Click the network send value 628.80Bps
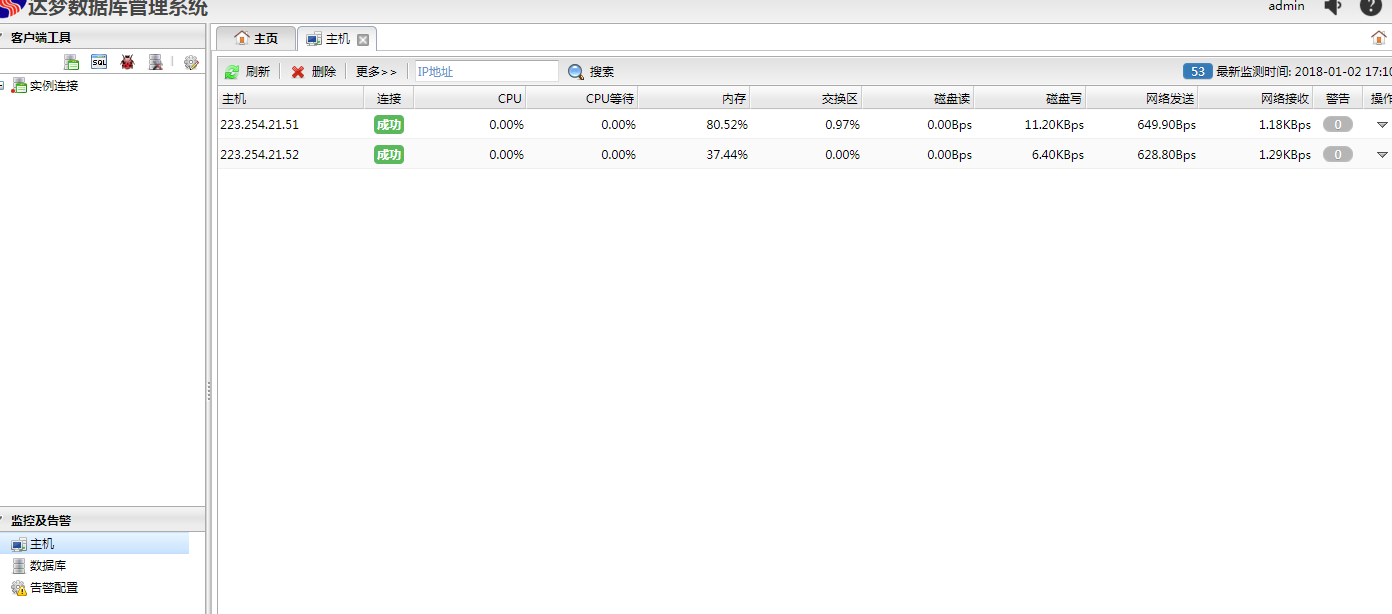The height and width of the screenshot is (614, 1392). pos(1167,155)
